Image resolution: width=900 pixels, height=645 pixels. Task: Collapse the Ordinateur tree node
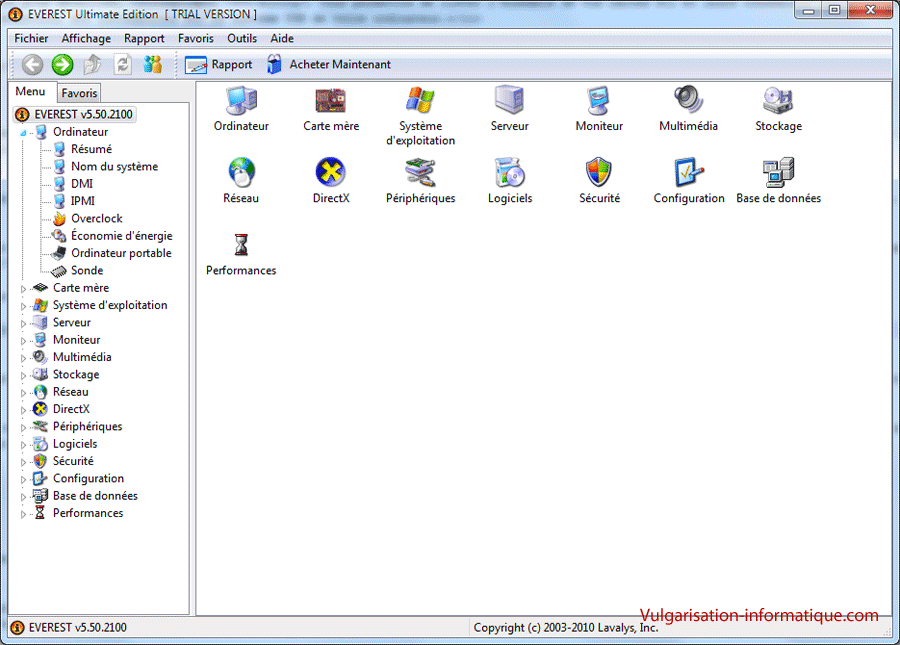pos(23,133)
